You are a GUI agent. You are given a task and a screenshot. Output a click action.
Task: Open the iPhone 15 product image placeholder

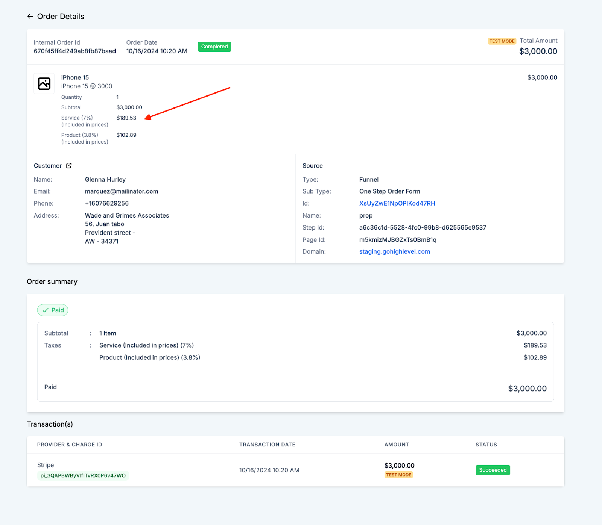[x=44, y=83]
